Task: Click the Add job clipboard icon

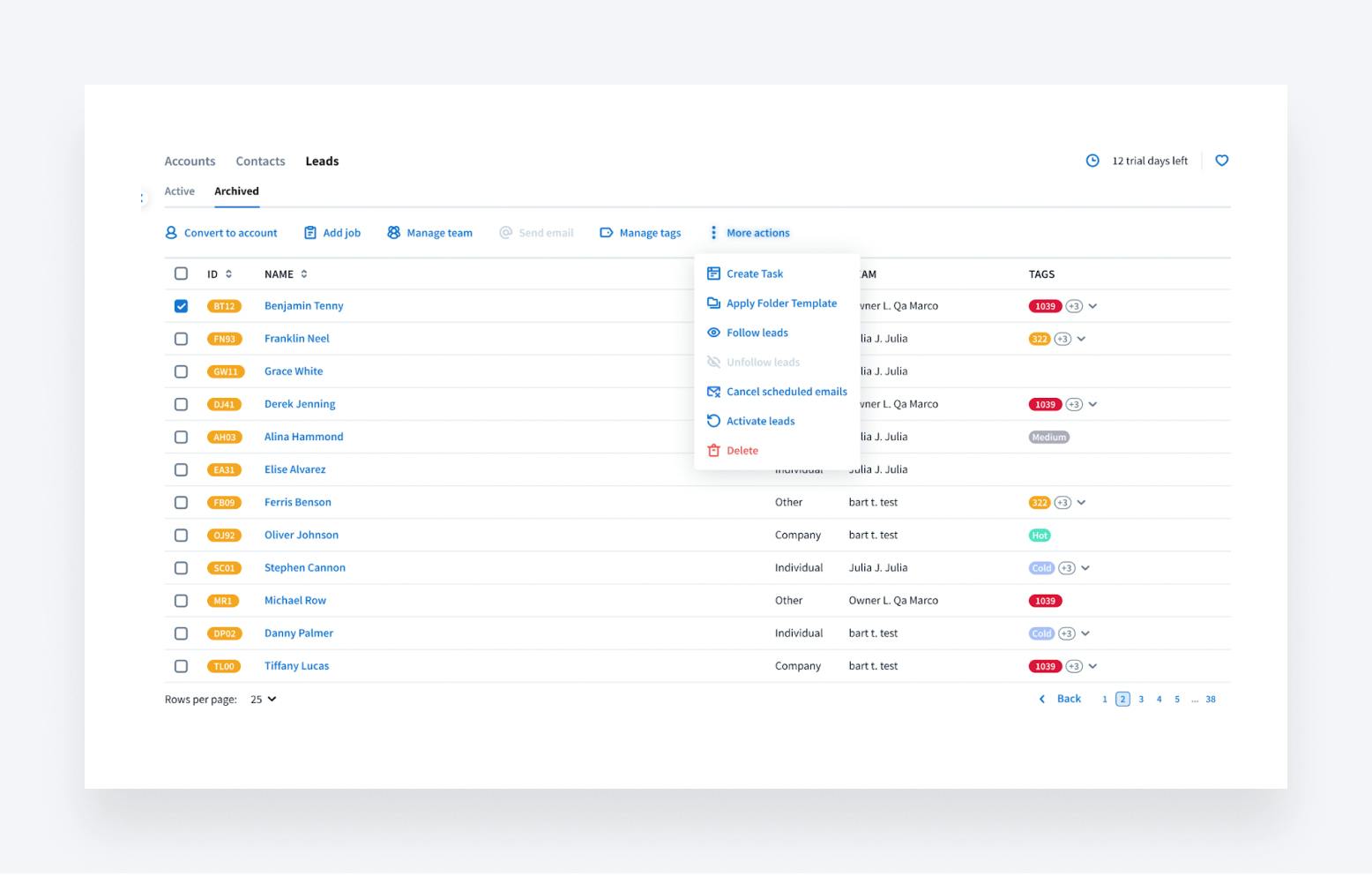Action: point(310,233)
